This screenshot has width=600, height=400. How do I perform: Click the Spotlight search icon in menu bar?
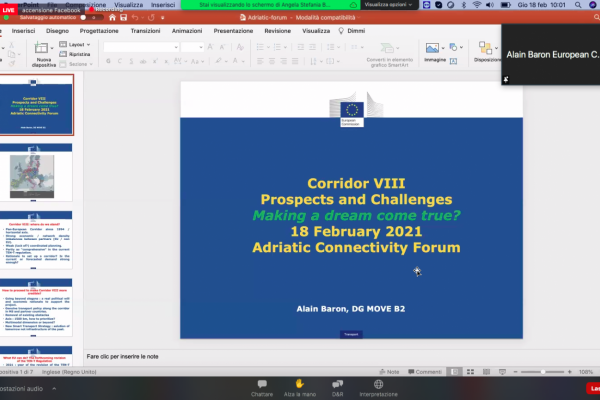[578, 5]
